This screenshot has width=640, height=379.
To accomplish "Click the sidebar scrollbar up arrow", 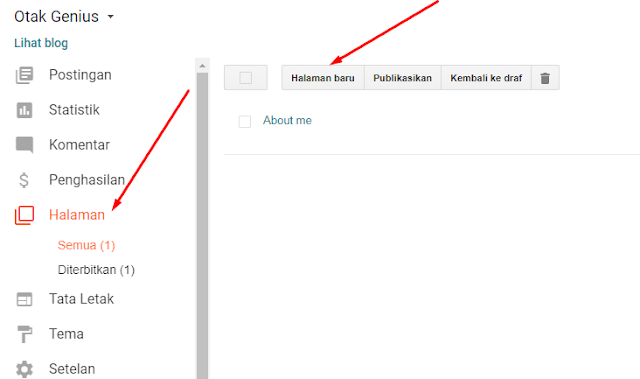I will pyautogui.click(x=202, y=66).
